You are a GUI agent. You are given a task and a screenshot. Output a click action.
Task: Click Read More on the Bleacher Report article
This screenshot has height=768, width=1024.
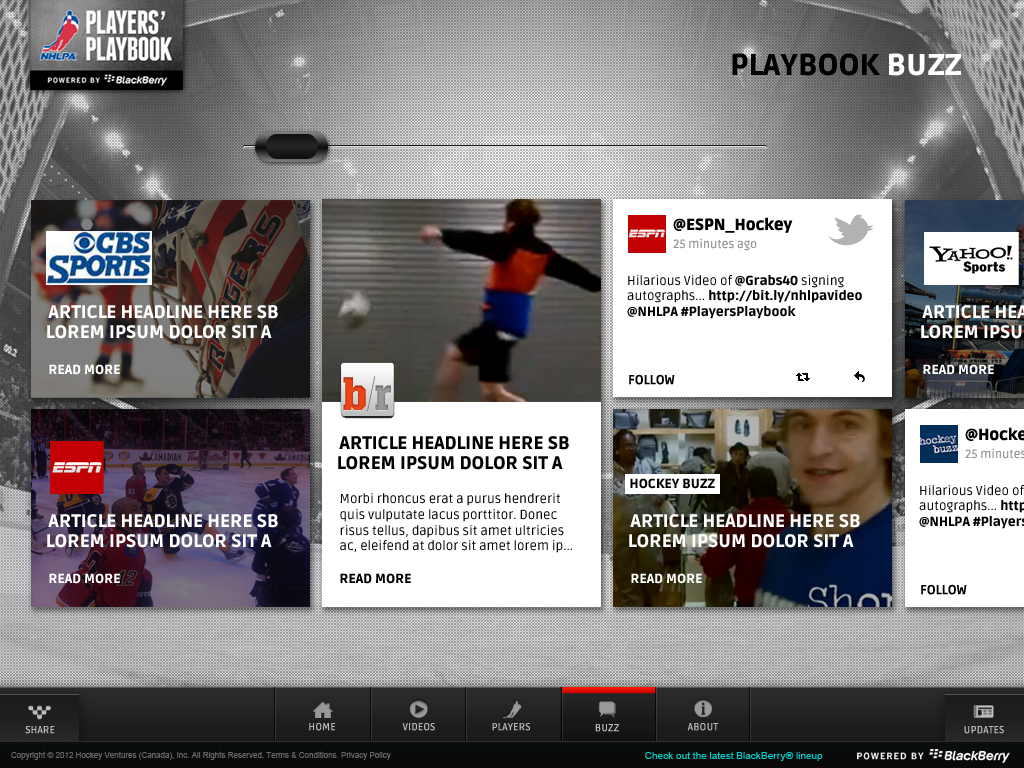coord(376,579)
